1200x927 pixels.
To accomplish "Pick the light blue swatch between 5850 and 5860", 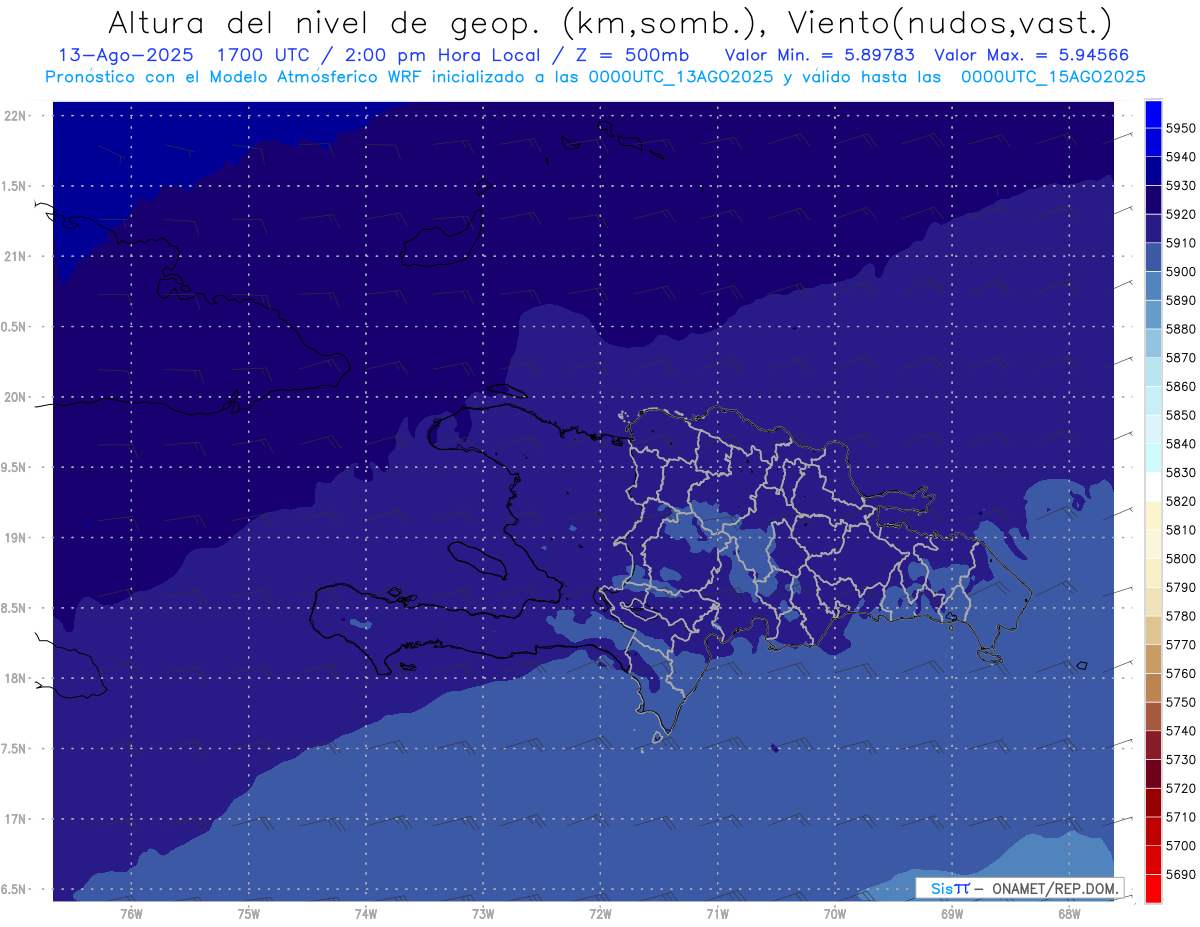I will pyautogui.click(x=1153, y=400).
